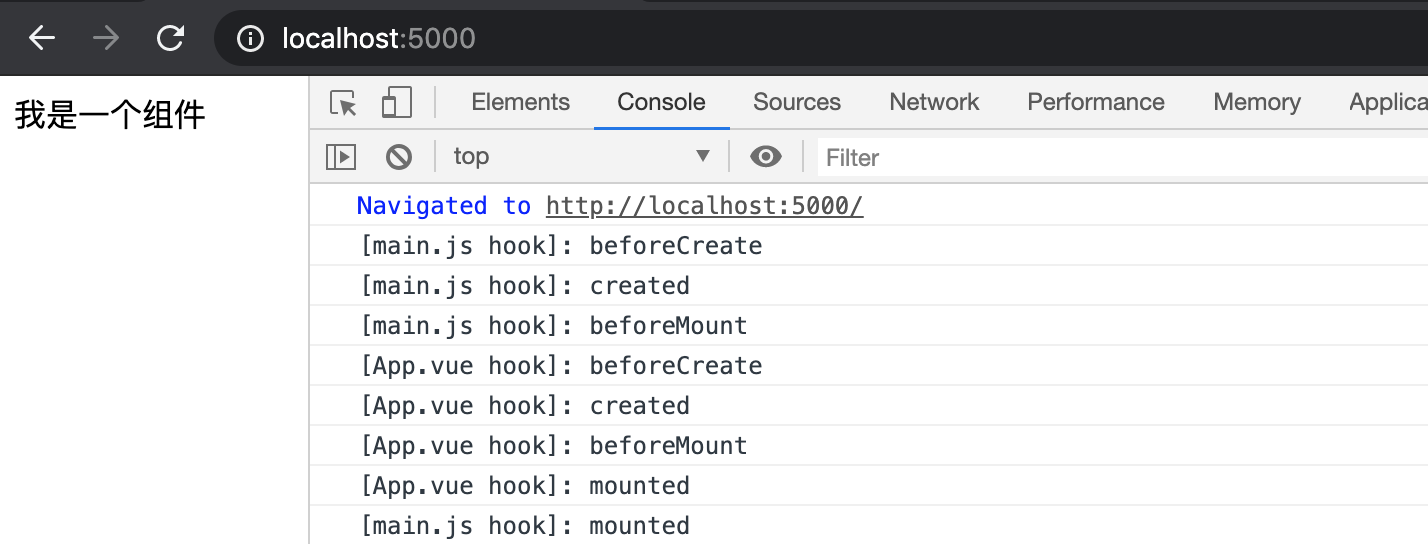Clear the console output
This screenshot has width=1428, height=544.
click(399, 156)
